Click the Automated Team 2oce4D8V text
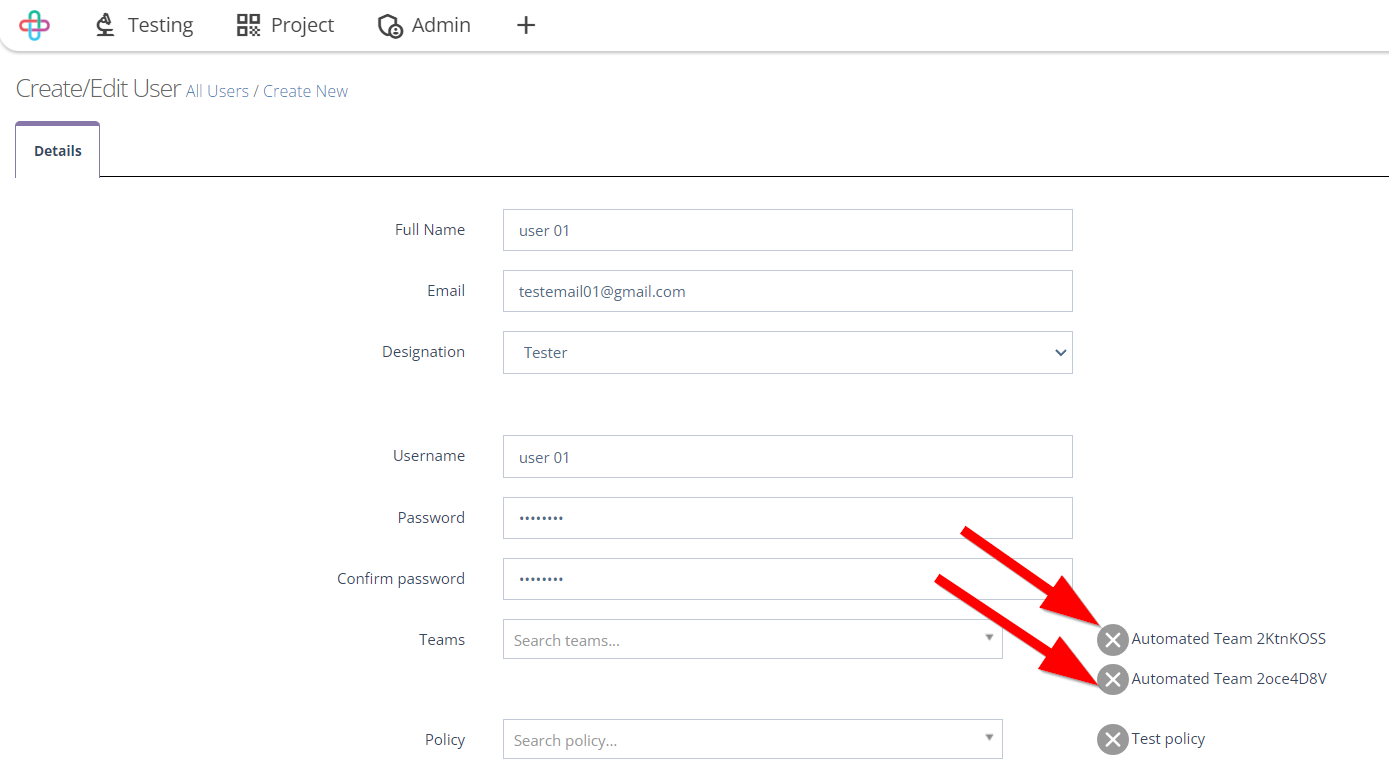Screen dimensions: 1389x783 [x=1229, y=678]
